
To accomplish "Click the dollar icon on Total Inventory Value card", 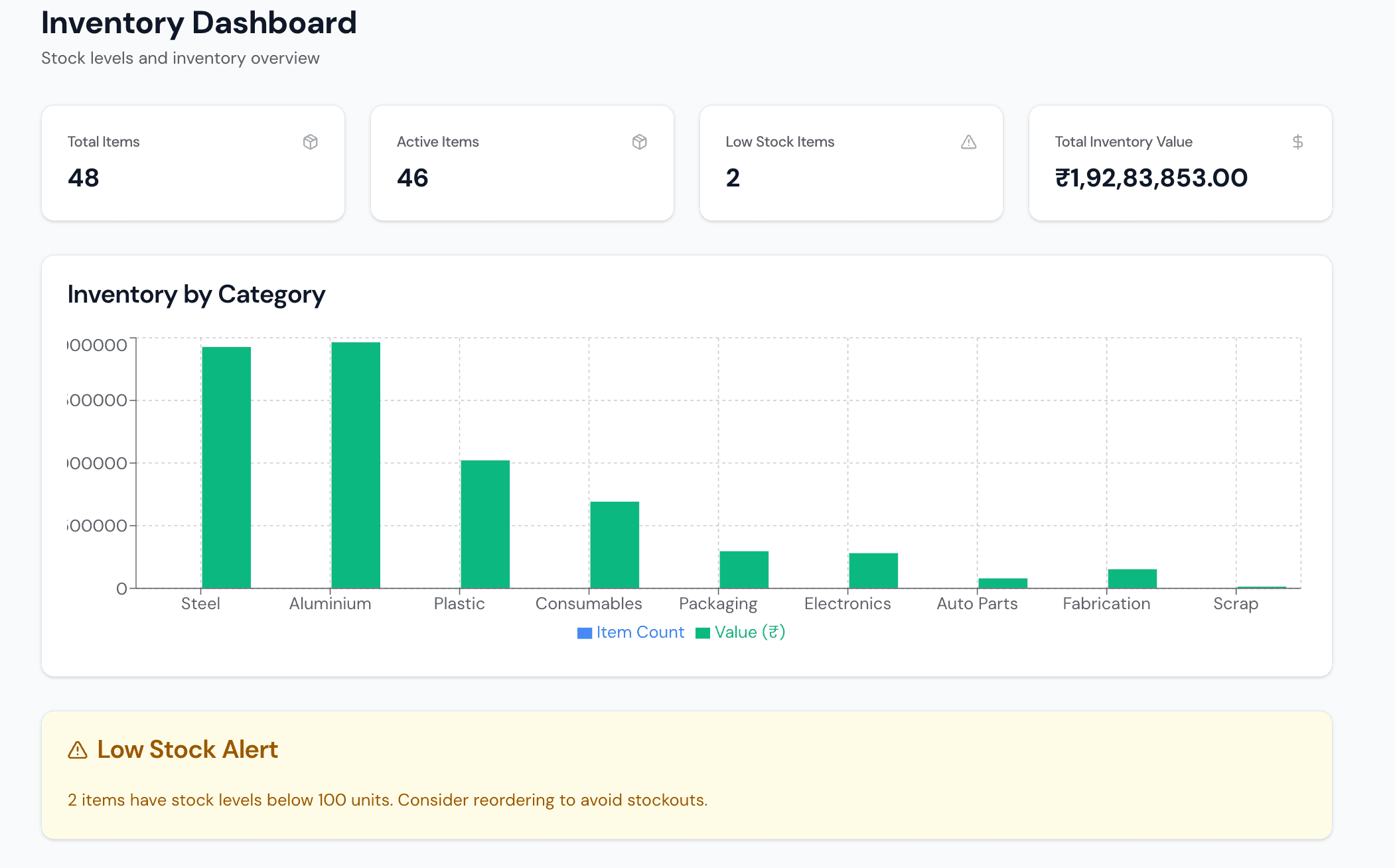I will coord(1297,141).
